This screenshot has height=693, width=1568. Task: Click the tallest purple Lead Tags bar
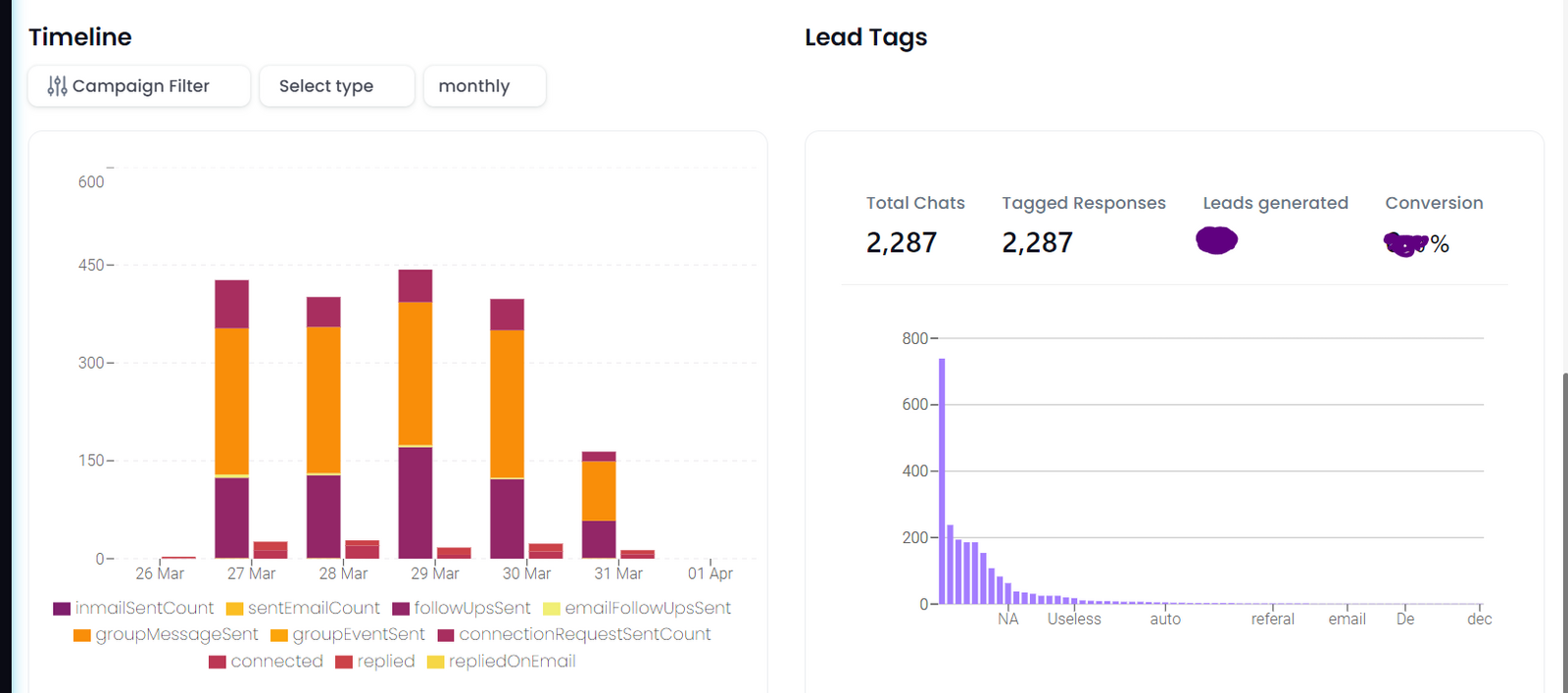click(942, 481)
